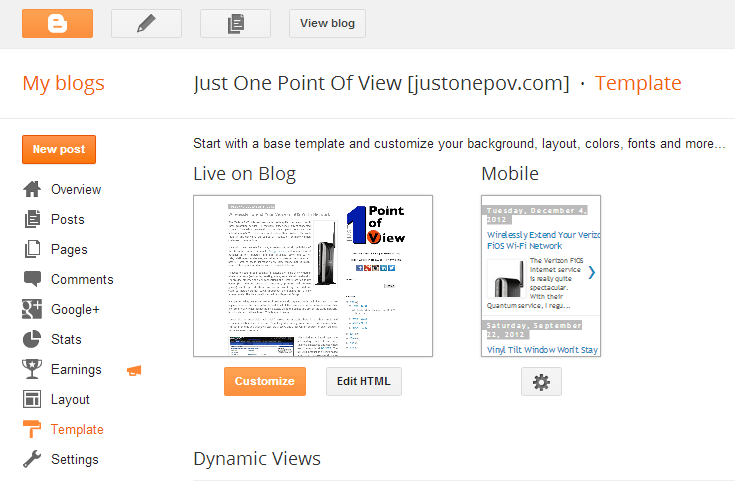The image size is (735, 481).
Task: Open the My blogs link
Action: pyautogui.click(x=63, y=83)
